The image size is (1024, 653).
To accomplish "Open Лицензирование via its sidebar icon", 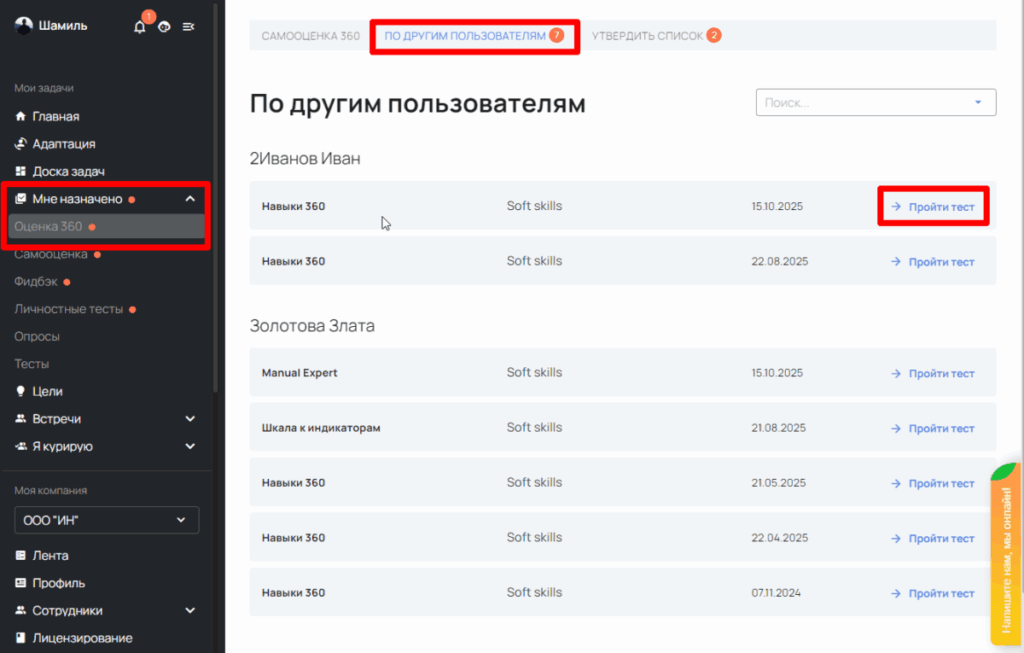I will pos(21,638).
